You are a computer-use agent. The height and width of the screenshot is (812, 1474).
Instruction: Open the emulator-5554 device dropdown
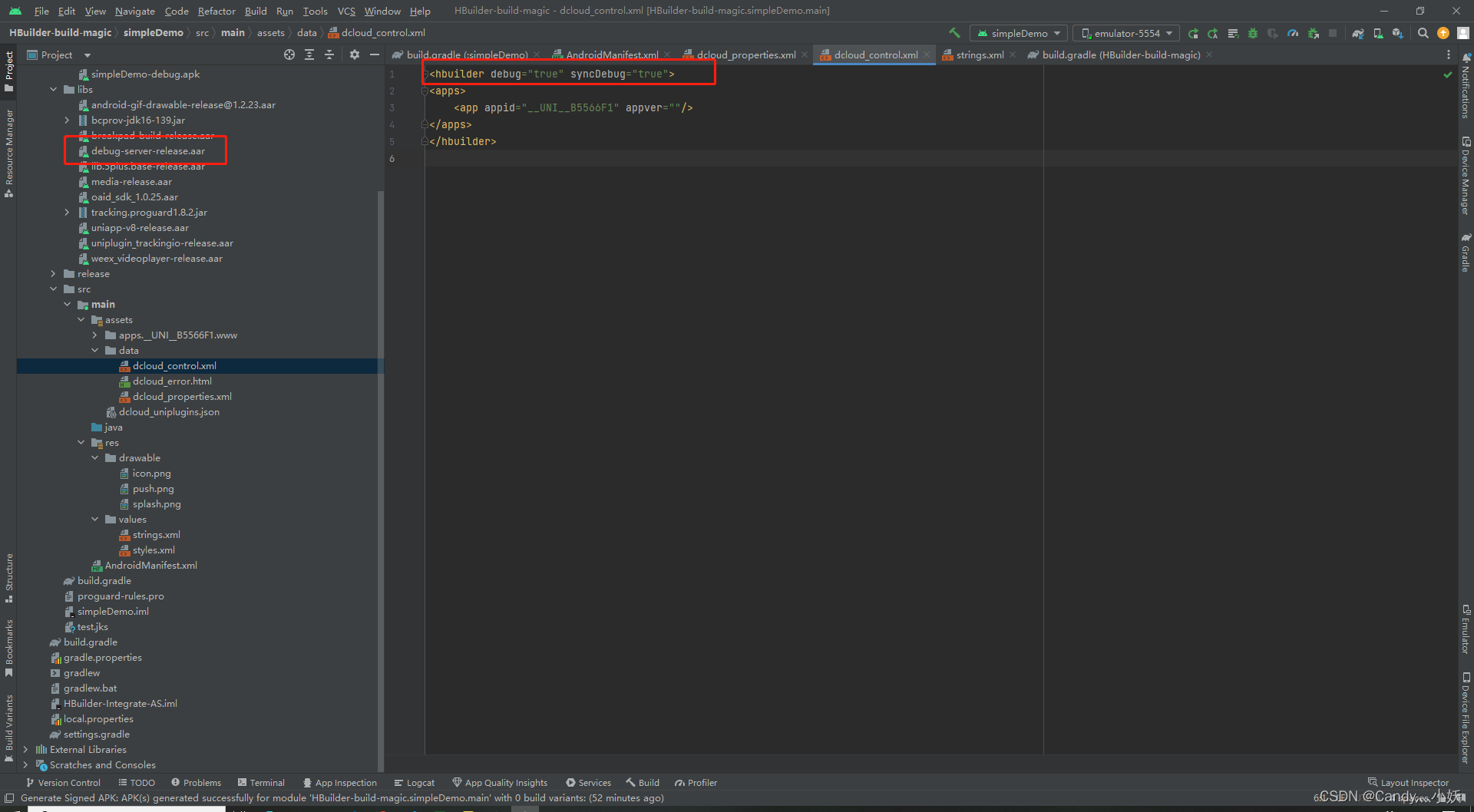coord(1126,33)
